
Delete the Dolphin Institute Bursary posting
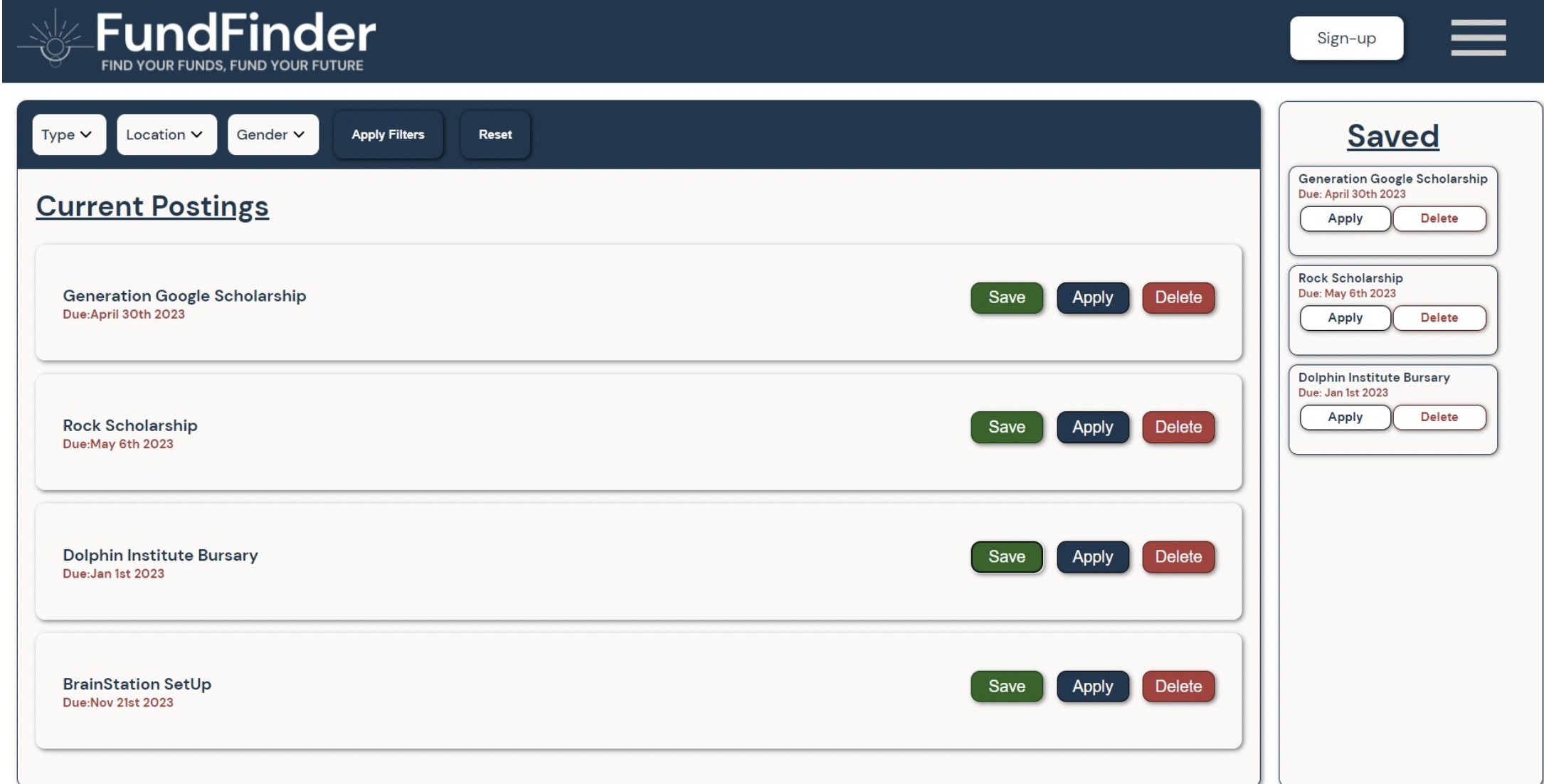point(1178,556)
